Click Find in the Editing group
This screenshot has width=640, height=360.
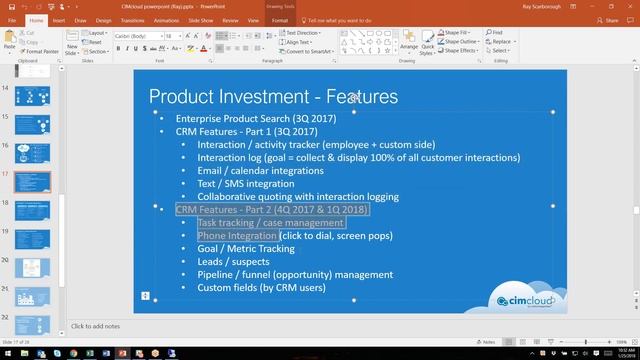coord(494,32)
